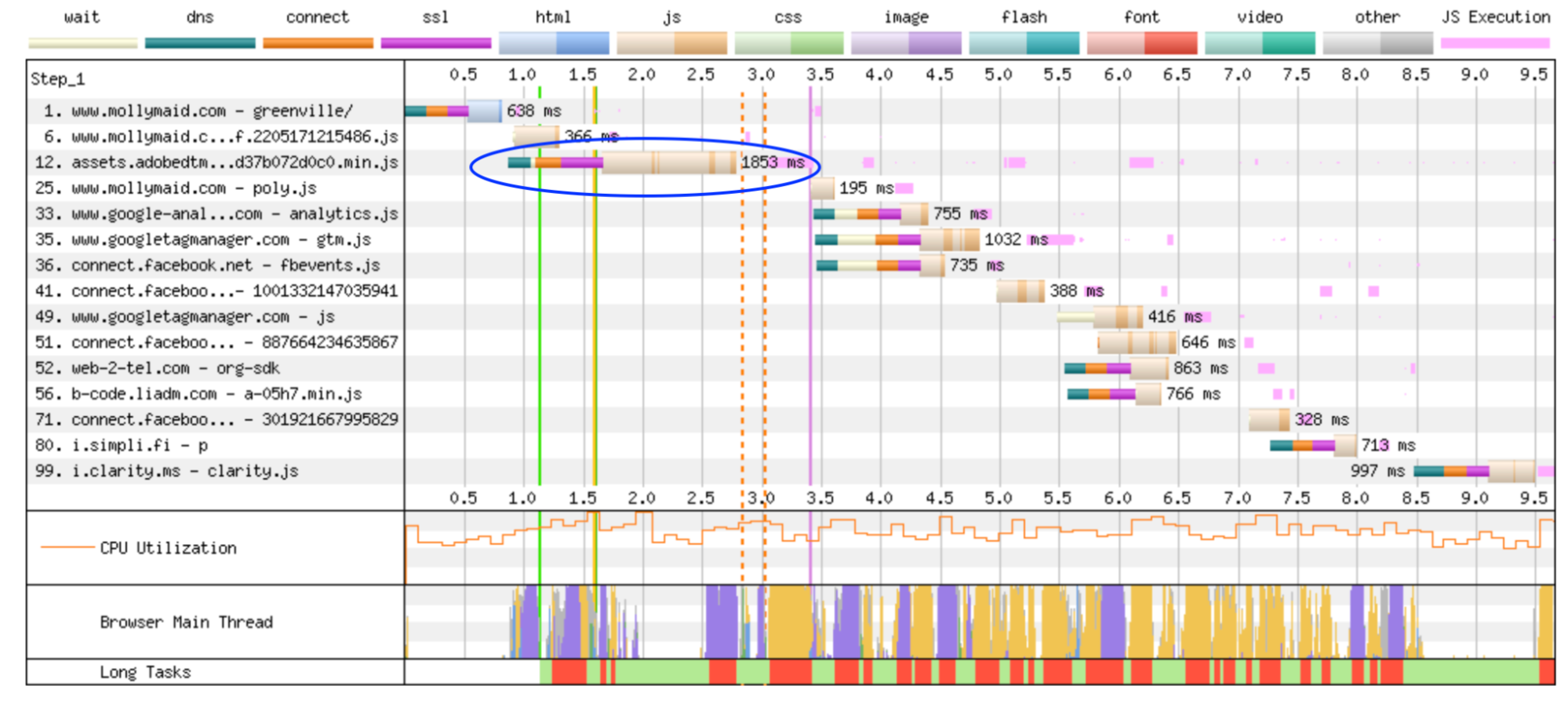The height and width of the screenshot is (708, 1568).
Task: Click the connect legend orange swatch
Action: (x=318, y=43)
